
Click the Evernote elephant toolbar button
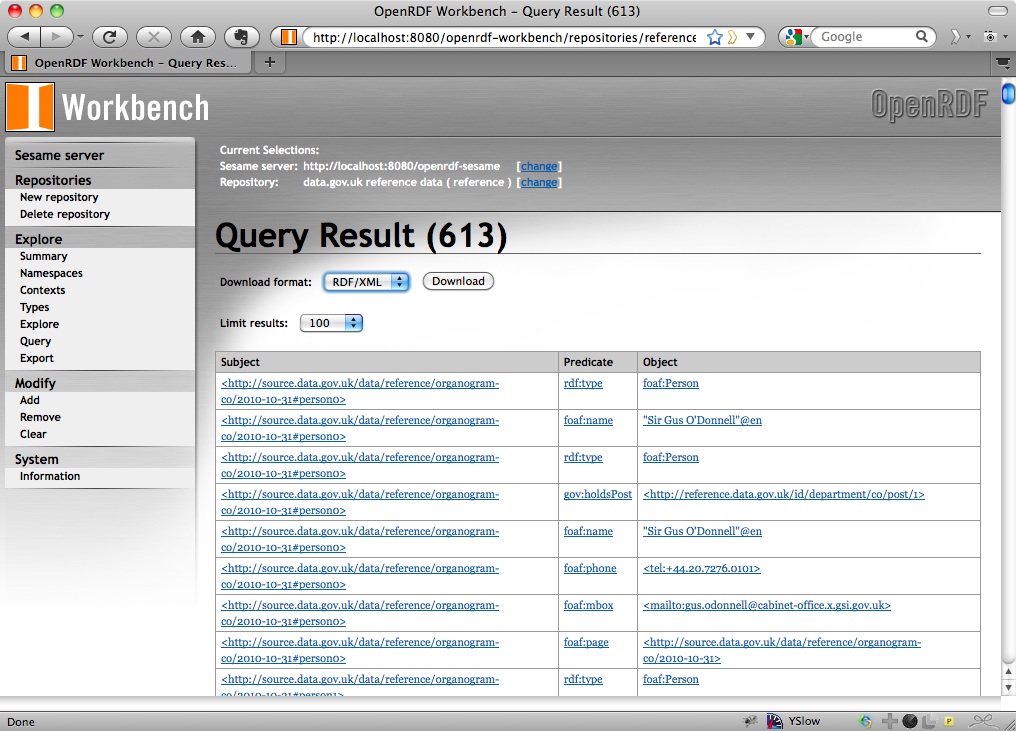point(241,37)
